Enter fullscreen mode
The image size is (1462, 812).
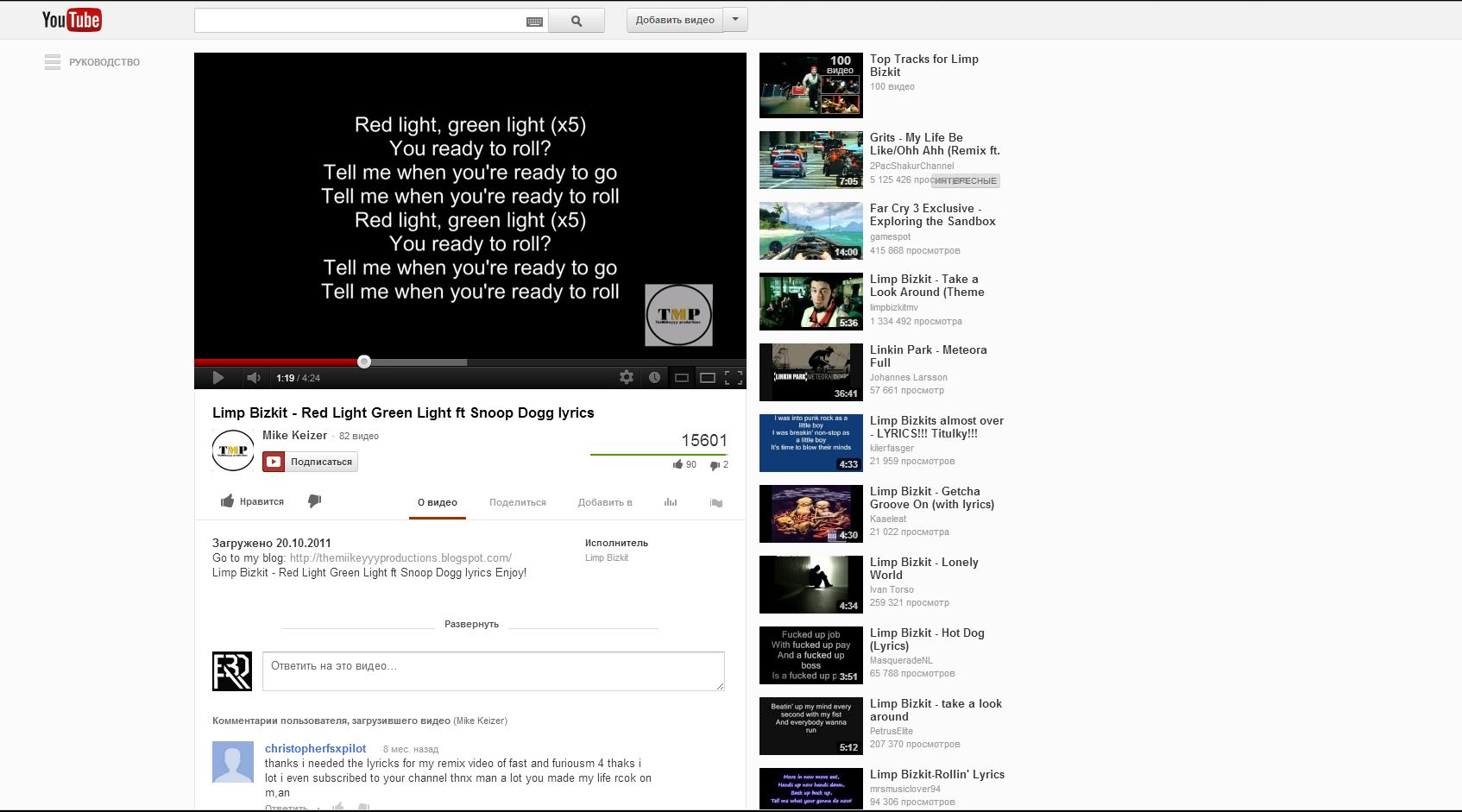(x=734, y=378)
